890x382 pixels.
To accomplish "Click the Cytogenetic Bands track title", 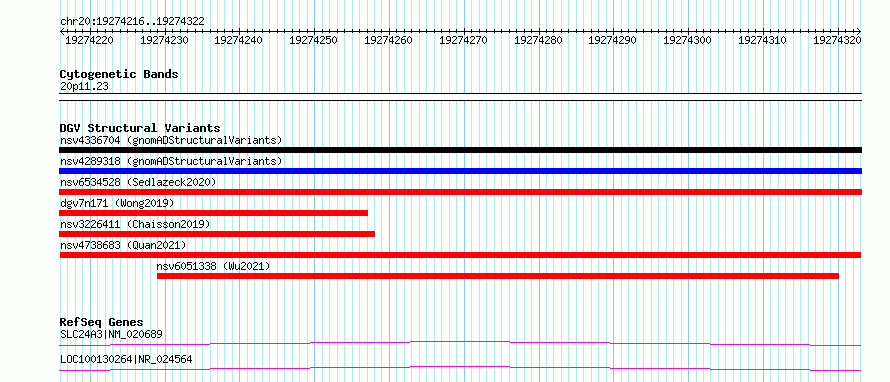I will 119,74.
